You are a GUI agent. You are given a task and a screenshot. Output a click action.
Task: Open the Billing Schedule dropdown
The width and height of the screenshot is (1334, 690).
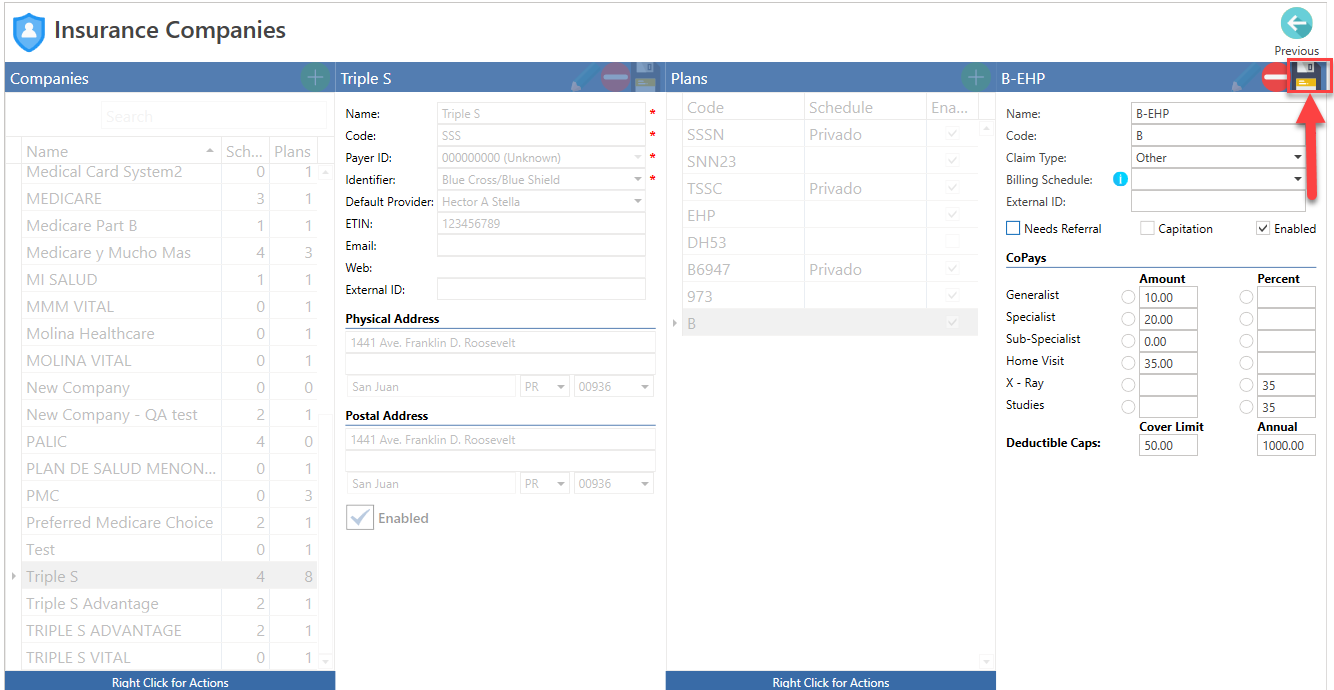[x=1297, y=180]
